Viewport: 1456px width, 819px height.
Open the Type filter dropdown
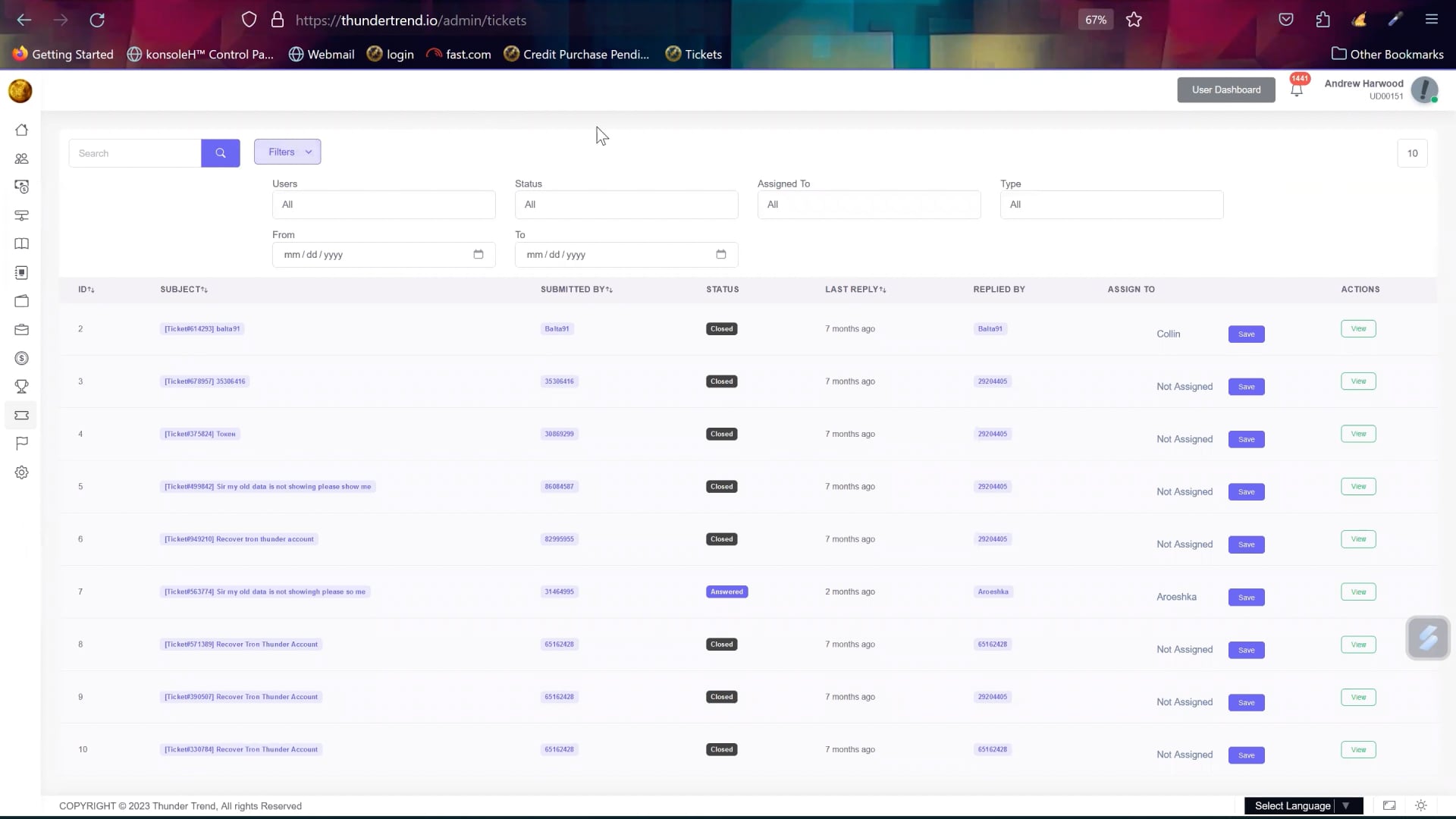pos(1112,205)
